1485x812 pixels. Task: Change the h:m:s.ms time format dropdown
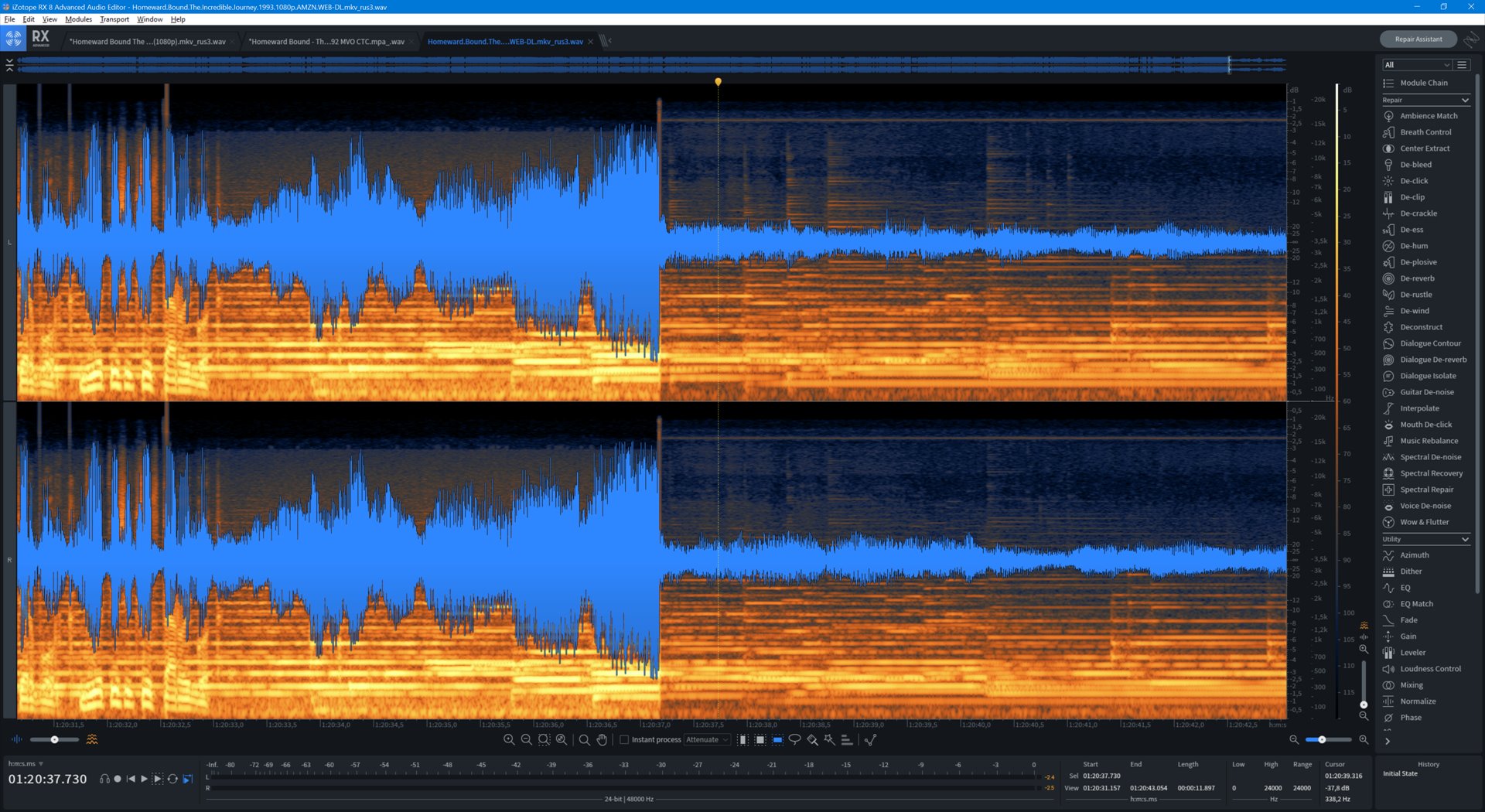[x=26, y=764]
